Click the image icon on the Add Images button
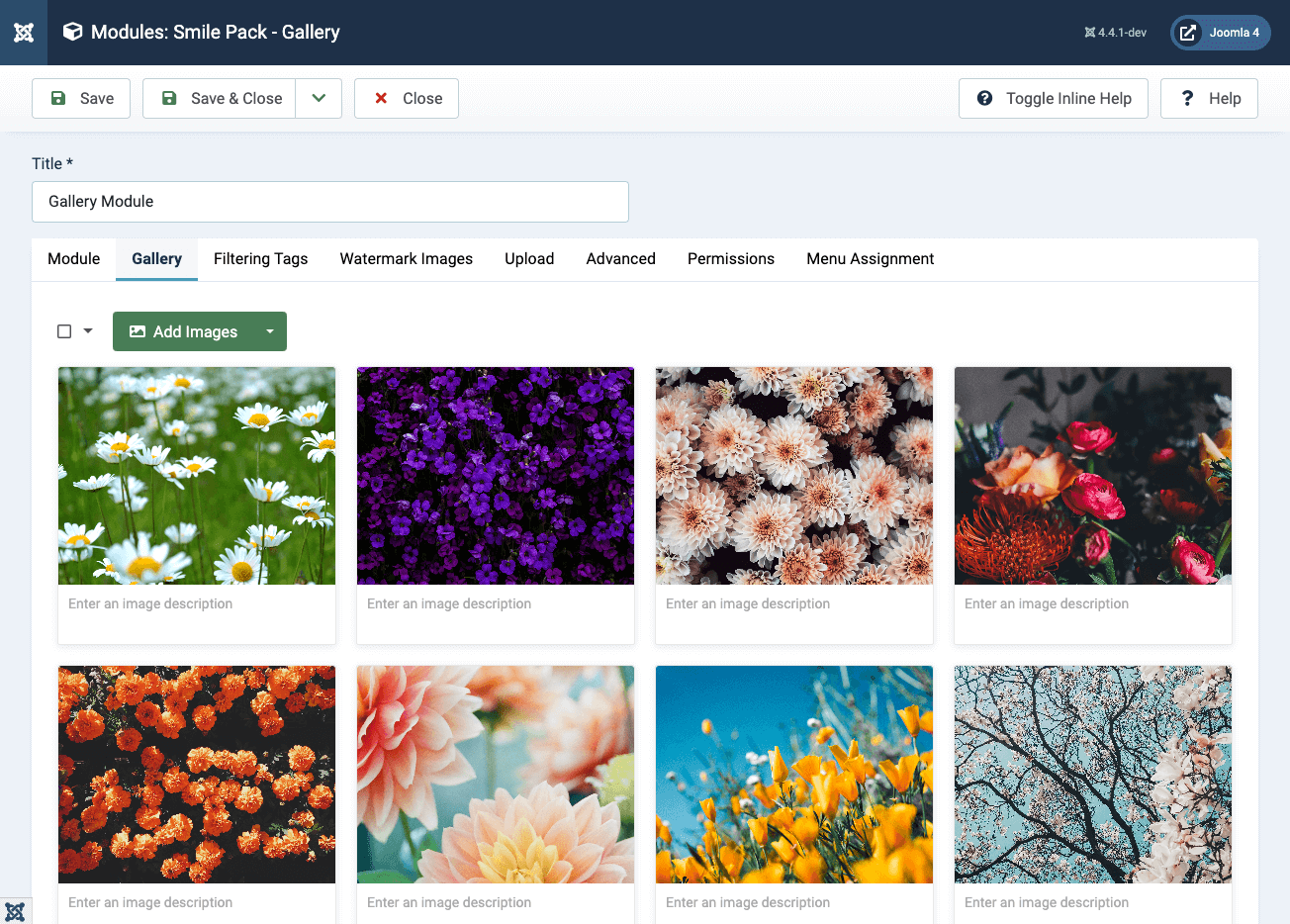This screenshot has height=924, width=1290. tap(138, 331)
